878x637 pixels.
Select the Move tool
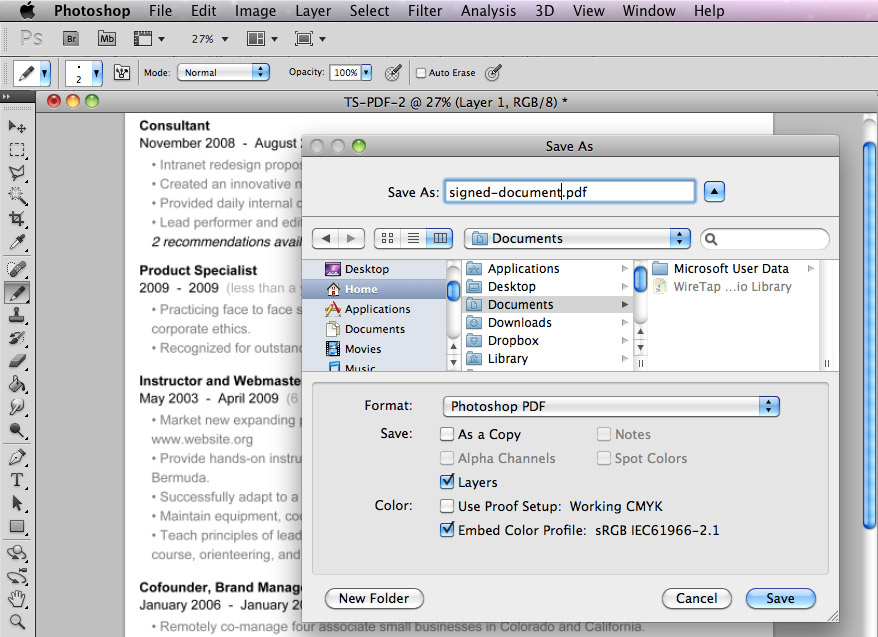(17, 127)
